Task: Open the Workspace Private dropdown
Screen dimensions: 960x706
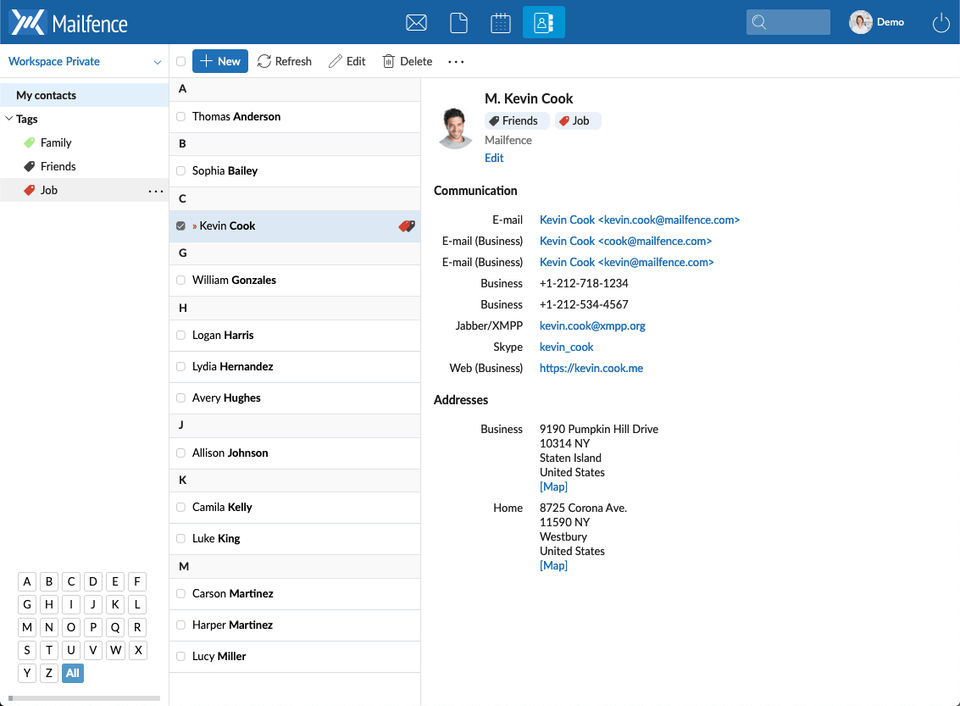Action: point(84,61)
